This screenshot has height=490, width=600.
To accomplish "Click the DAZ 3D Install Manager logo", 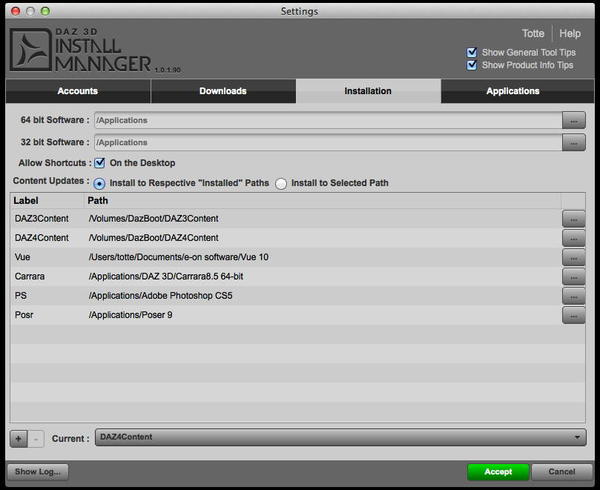I will (95, 50).
